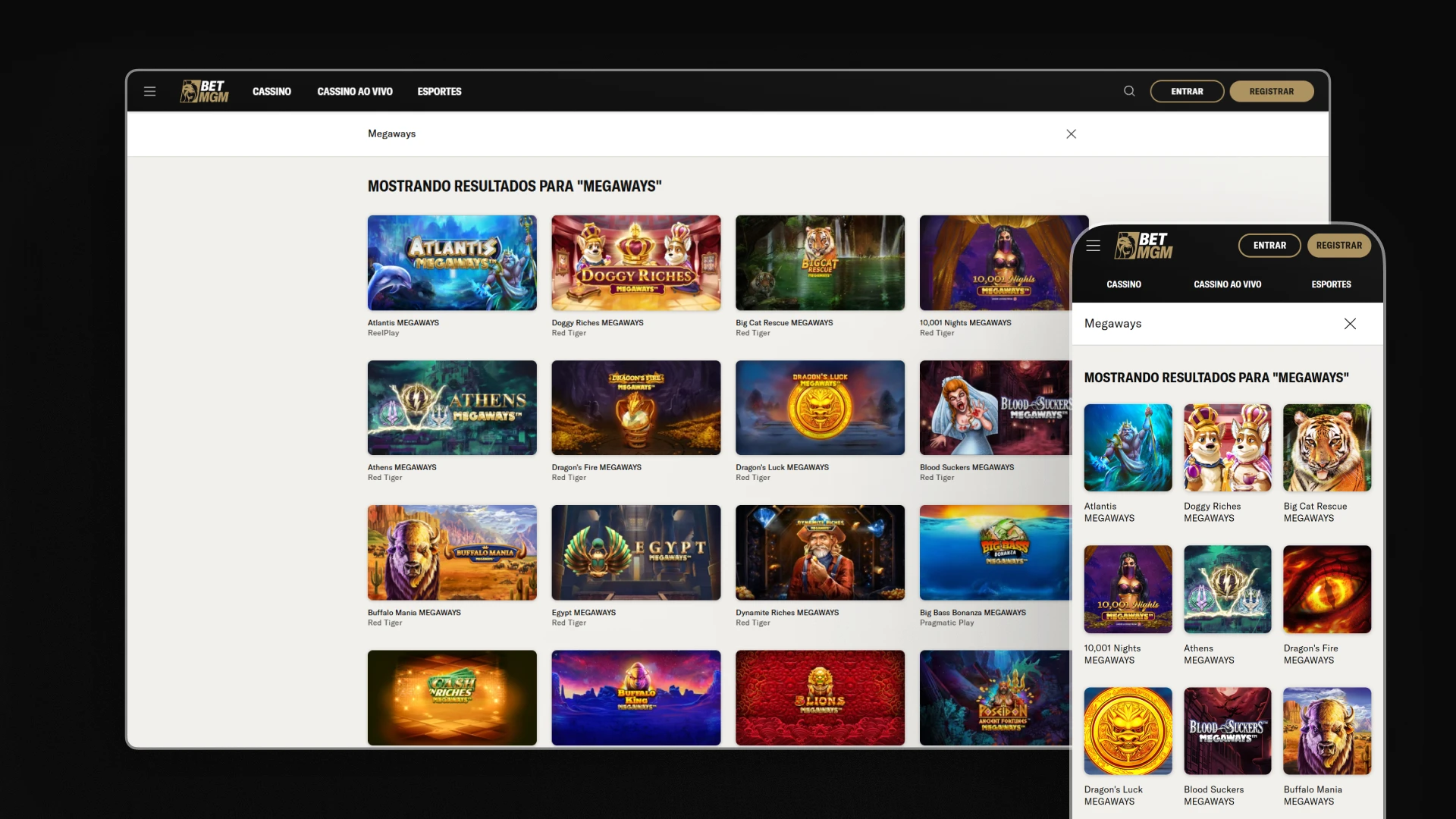Click the BetMGM logo in desktop header
This screenshot has height=819, width=1456.
point(204,91)
